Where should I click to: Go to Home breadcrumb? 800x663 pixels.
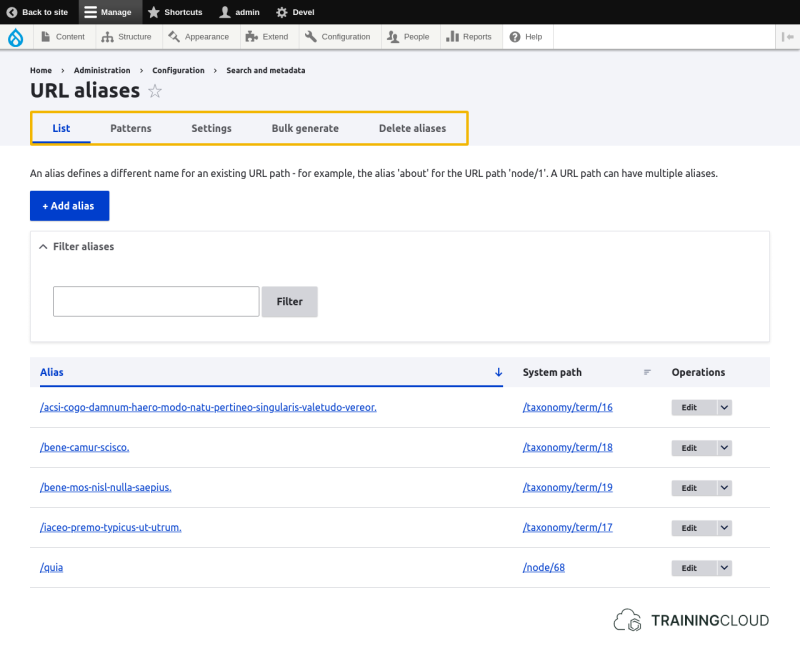[x=41, y=70]
